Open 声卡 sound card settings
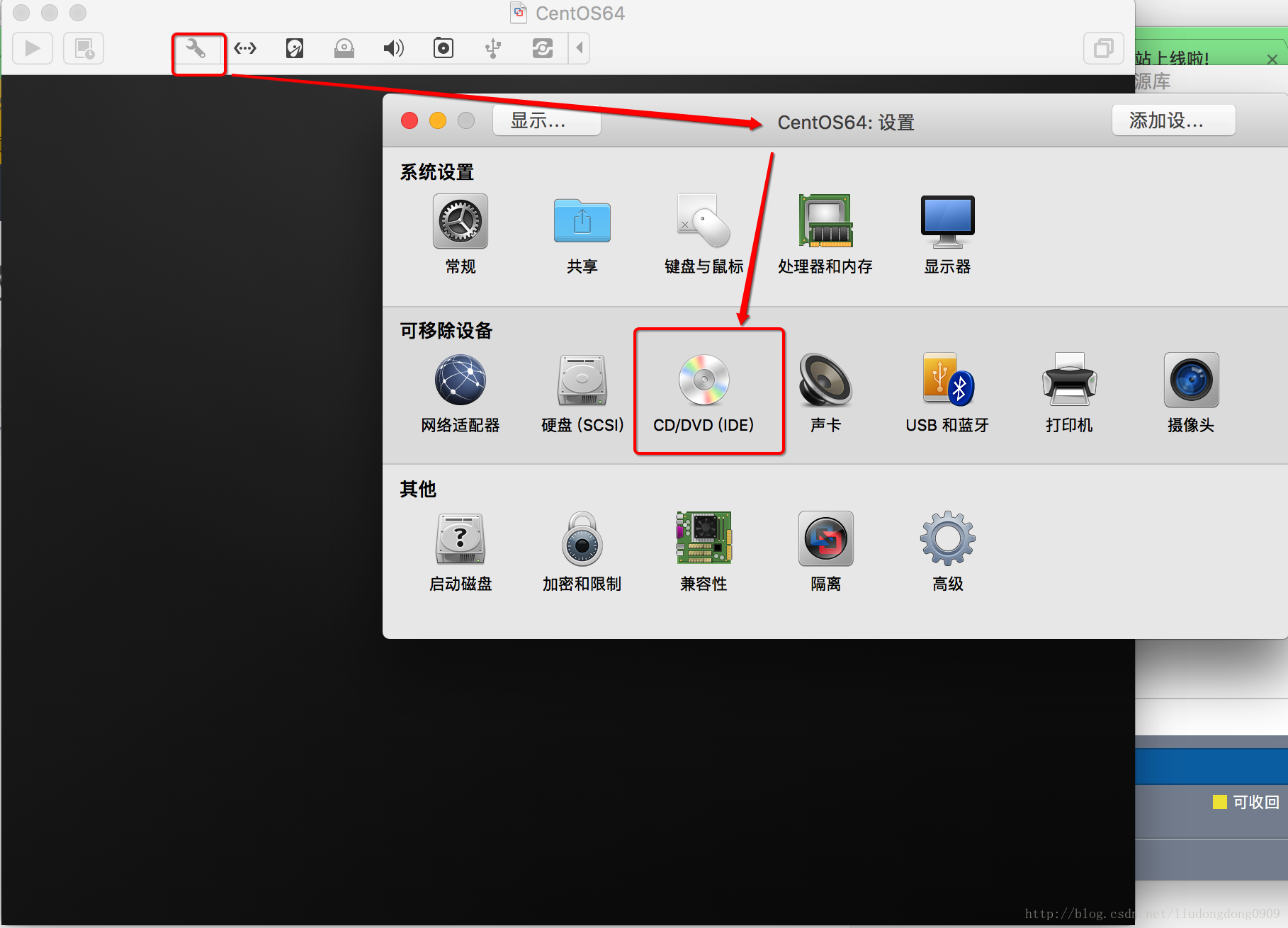Viewport: 1288px width, 928px height. point(826,394)
